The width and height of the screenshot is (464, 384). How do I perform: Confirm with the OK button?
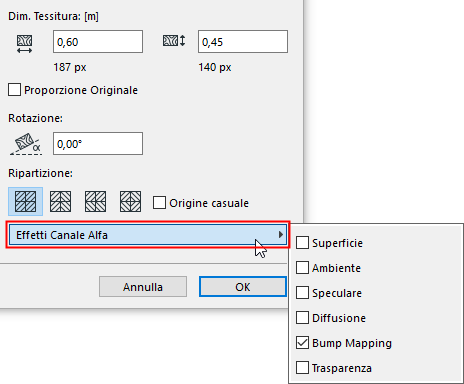(x=243, y=287)
